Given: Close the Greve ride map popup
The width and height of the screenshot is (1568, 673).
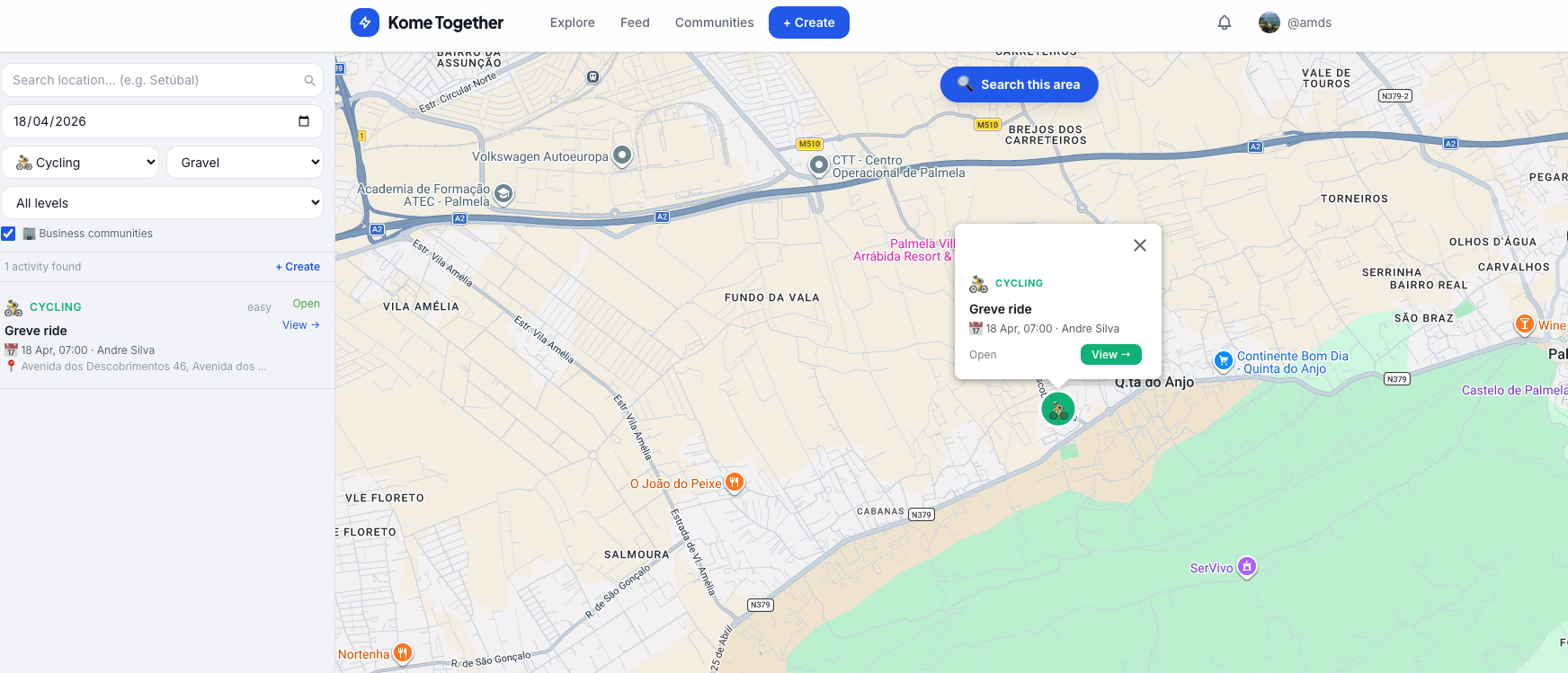Looking at the screenshot, I should 1139,245.
